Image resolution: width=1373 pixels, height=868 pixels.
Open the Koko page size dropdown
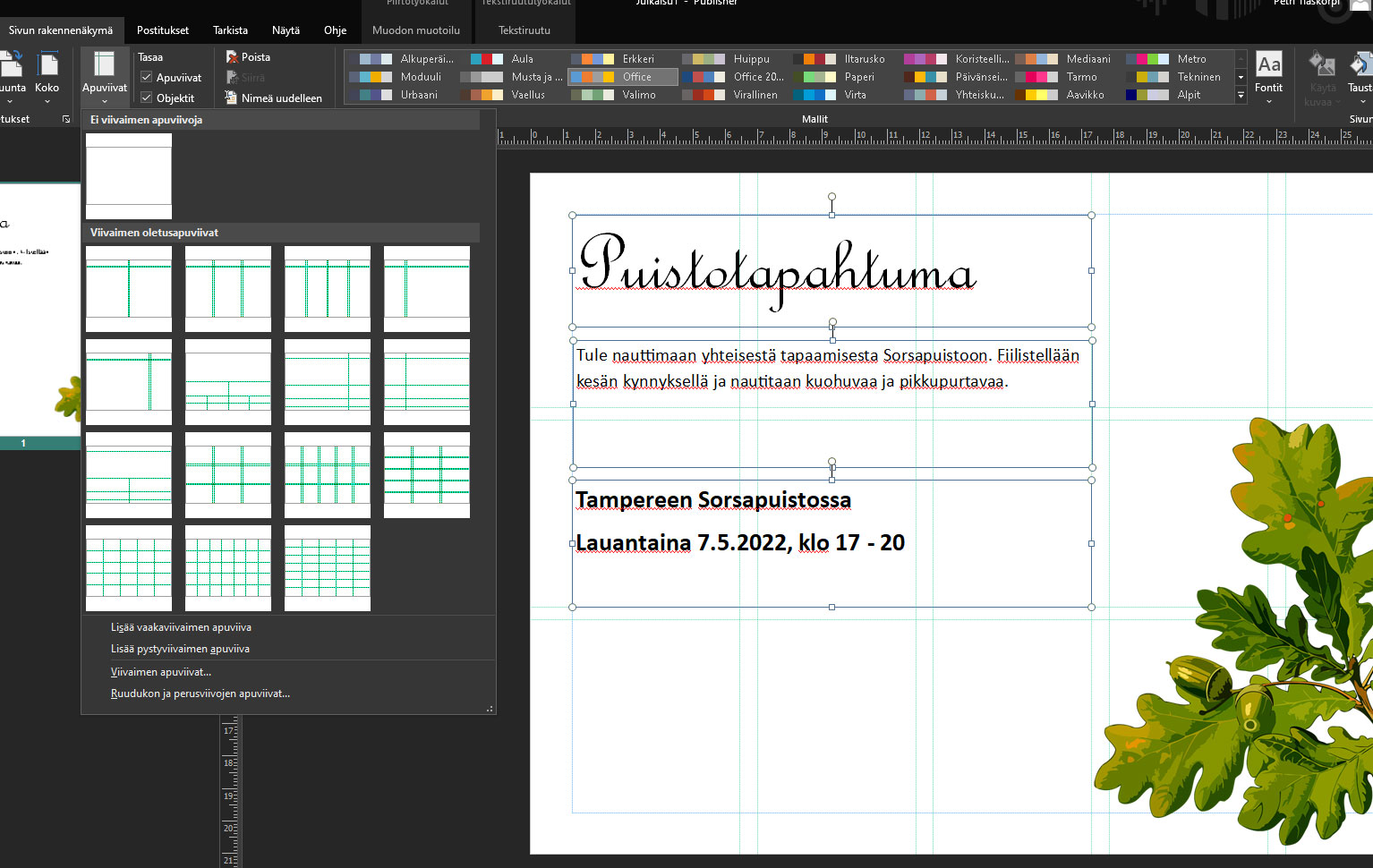tap(47, 76)
